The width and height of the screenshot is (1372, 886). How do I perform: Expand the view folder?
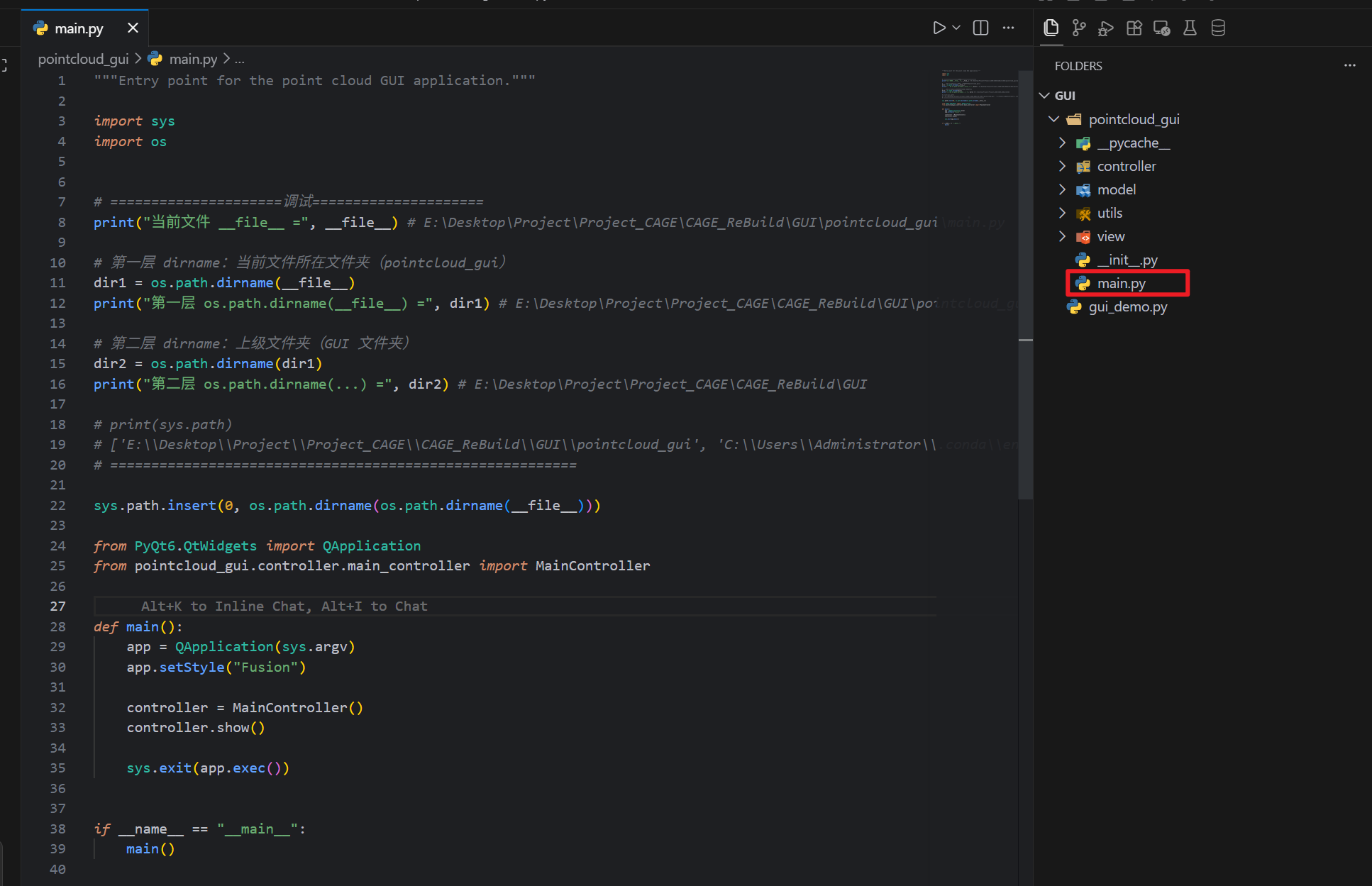tap(1062, 236)
